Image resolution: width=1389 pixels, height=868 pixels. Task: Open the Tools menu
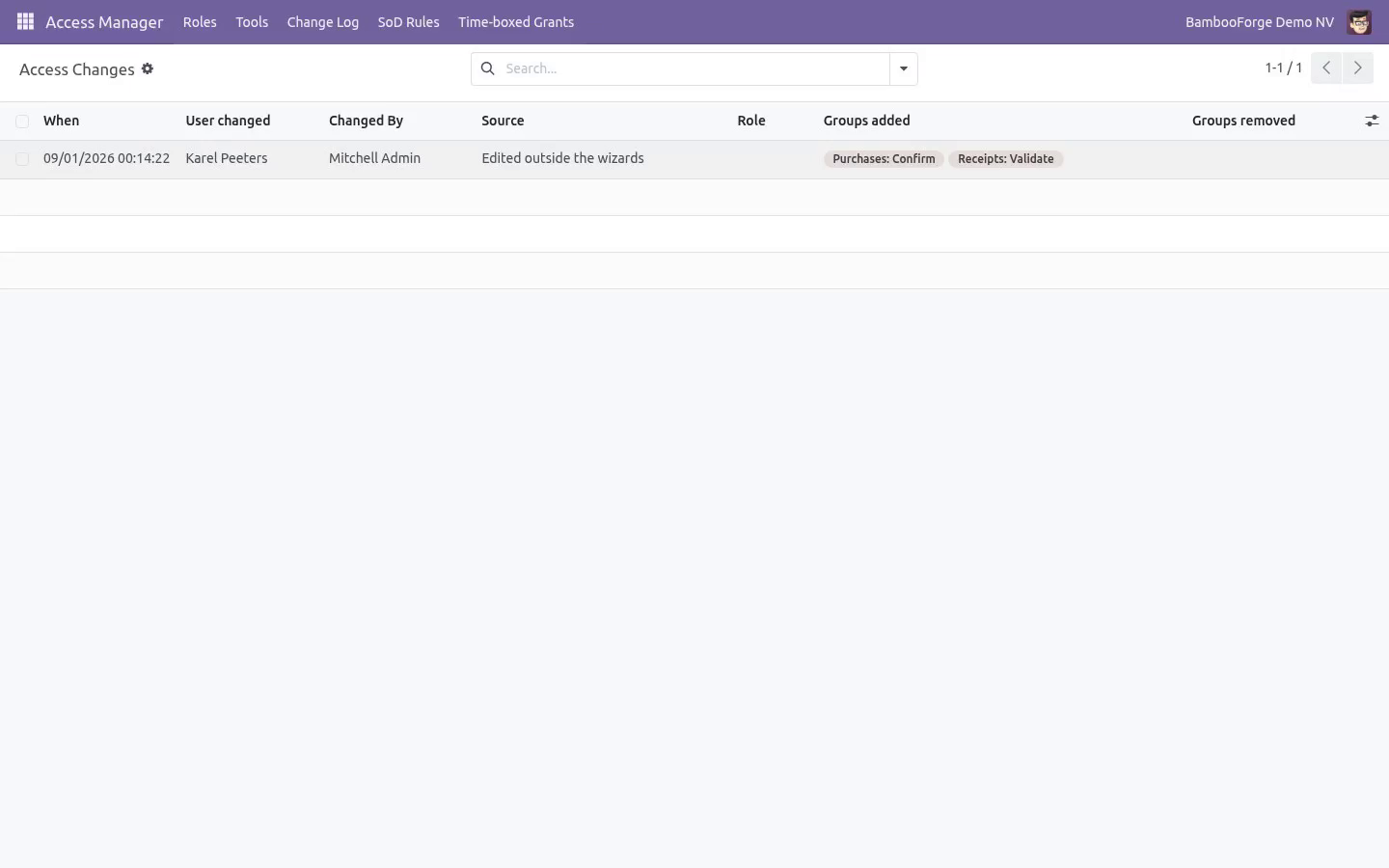click(252, 22)
